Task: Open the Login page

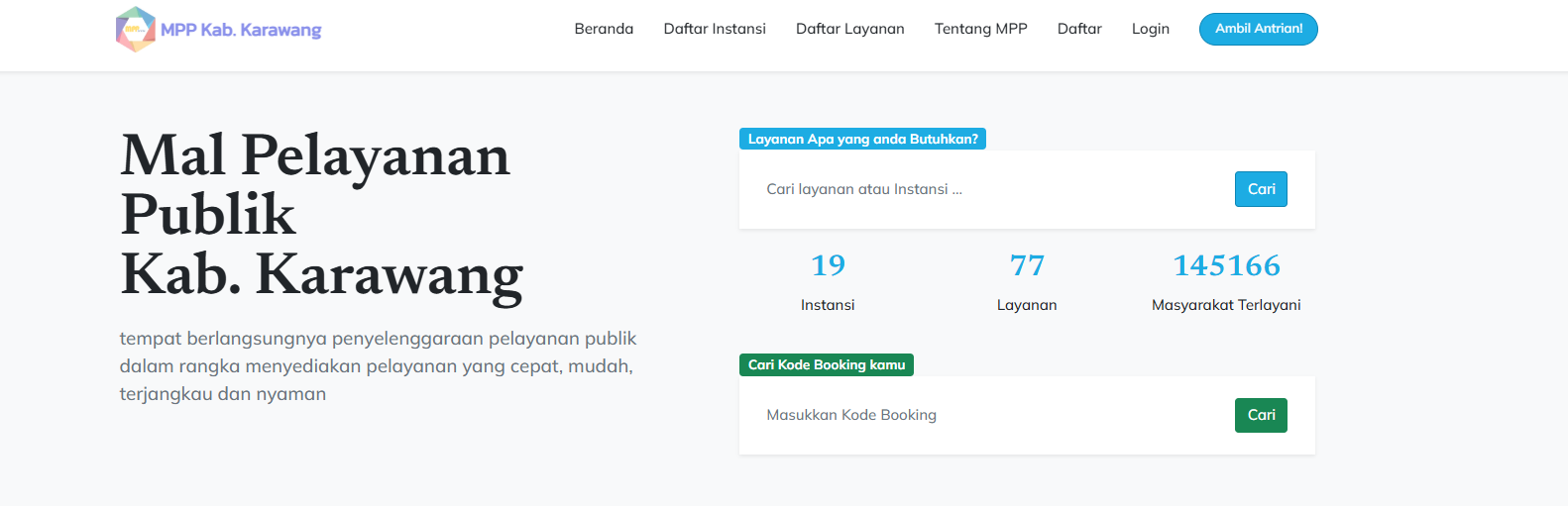Action: tap(1151, 29)
